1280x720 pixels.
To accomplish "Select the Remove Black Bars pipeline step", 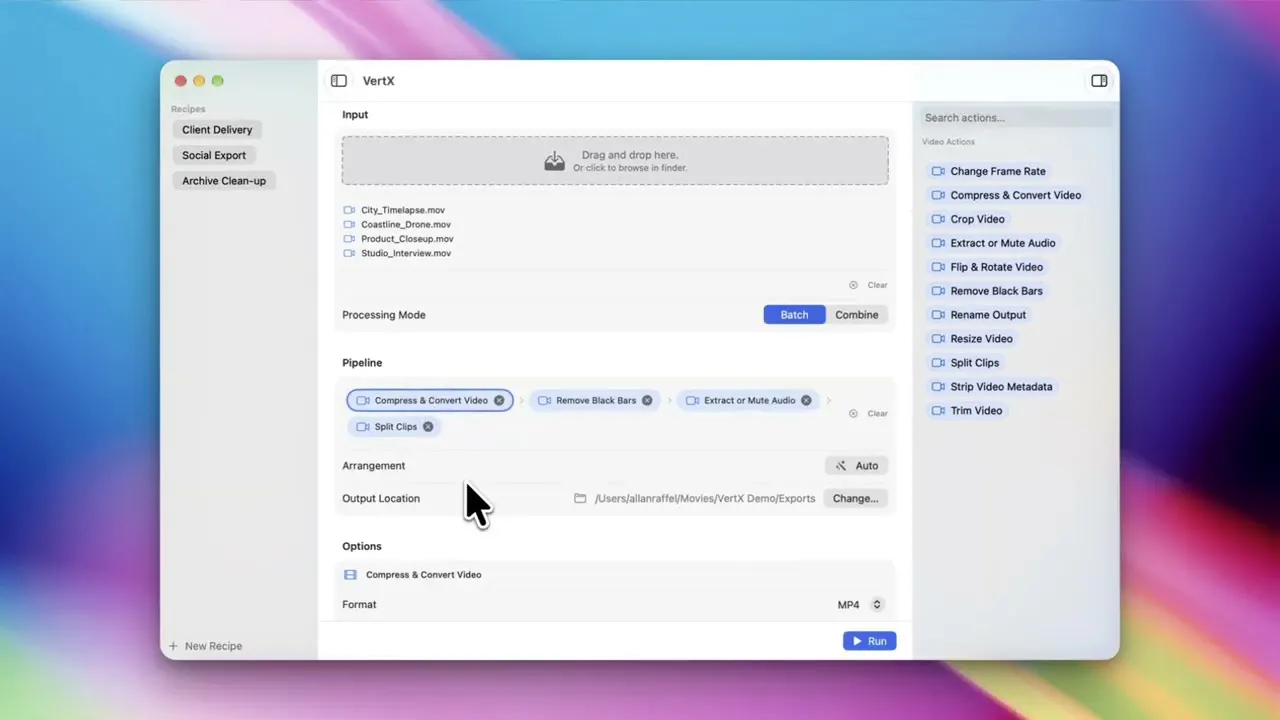I will click(594, 401).
